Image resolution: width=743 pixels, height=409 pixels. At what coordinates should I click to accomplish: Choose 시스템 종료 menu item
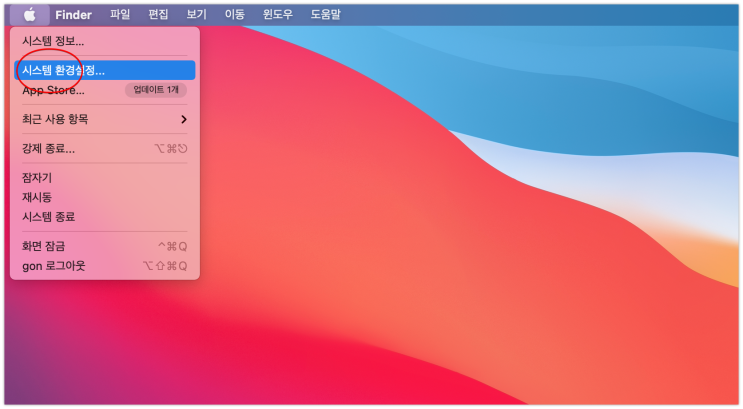click(x=104, y=217)
